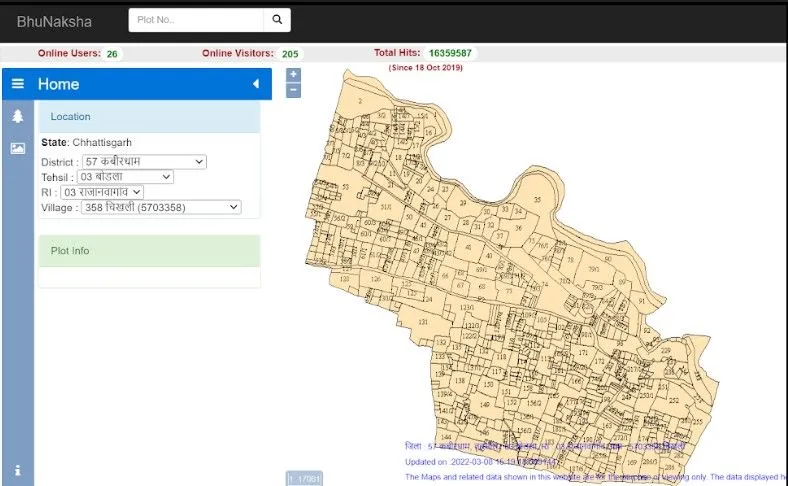Zoom out the map with minus button
The width and height of the screenshot is (788, 486).
click(293, 90)
